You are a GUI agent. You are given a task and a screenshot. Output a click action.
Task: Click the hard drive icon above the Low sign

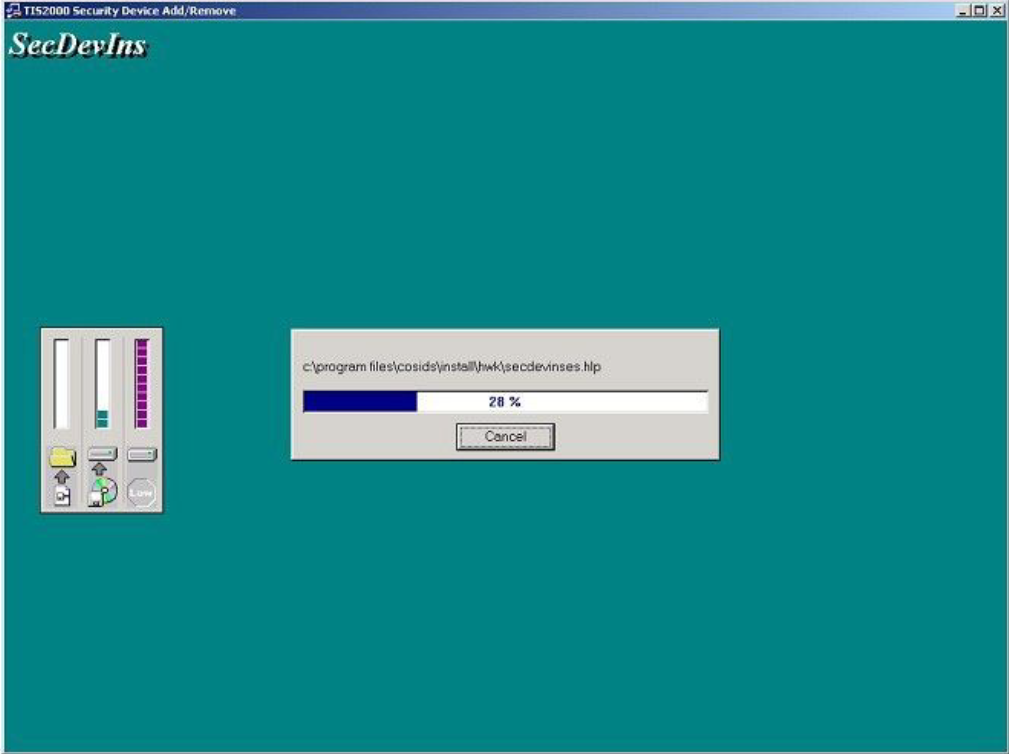pos(142,455)
